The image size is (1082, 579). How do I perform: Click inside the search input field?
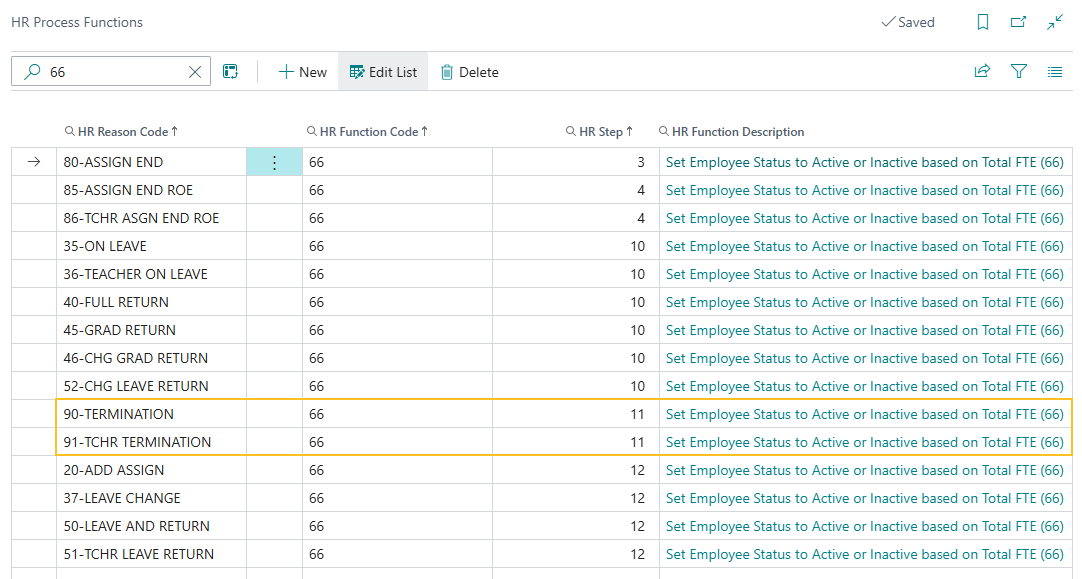(x=110, y=71)
